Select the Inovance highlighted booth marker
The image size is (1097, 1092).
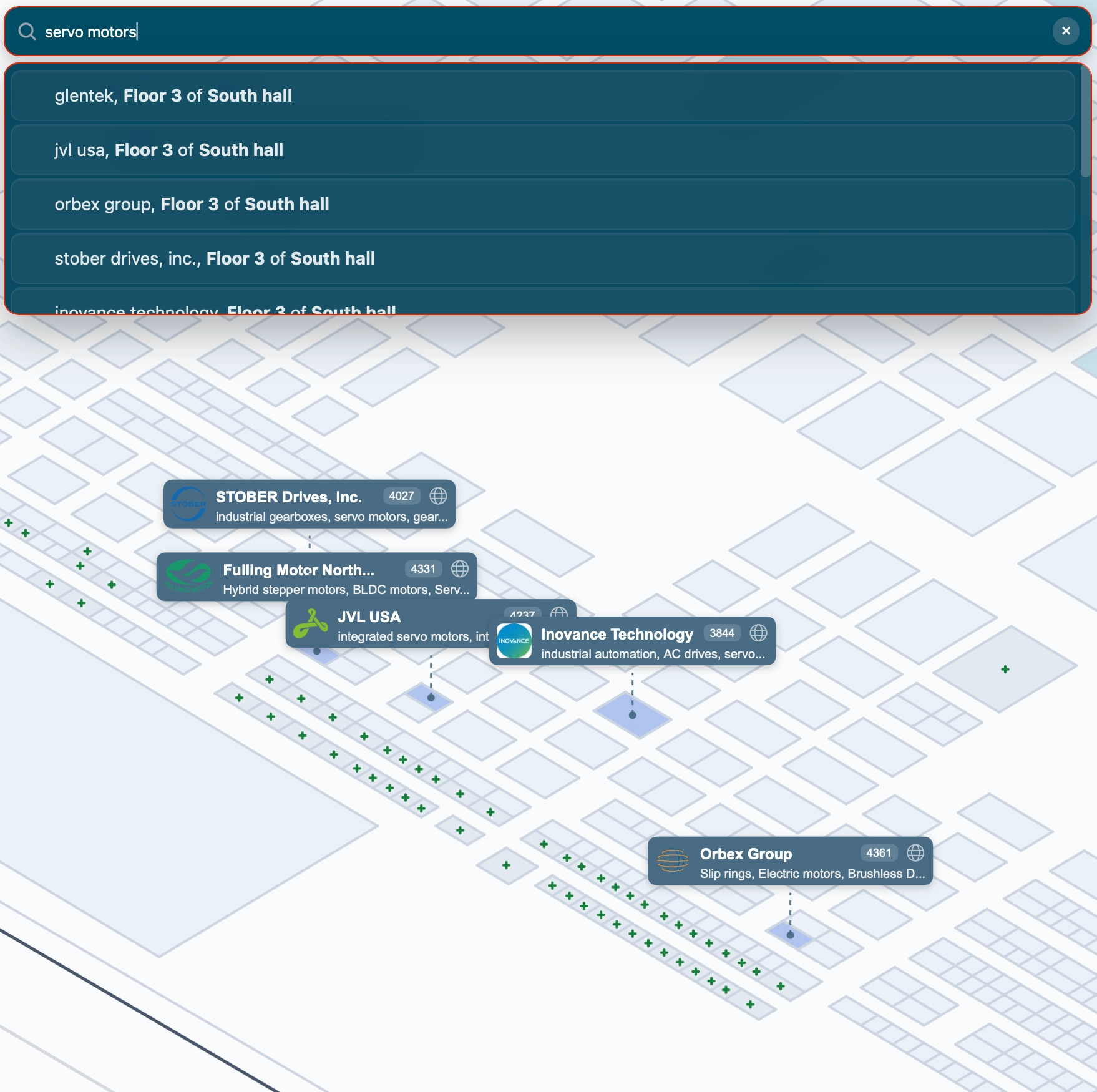(633, 715)
